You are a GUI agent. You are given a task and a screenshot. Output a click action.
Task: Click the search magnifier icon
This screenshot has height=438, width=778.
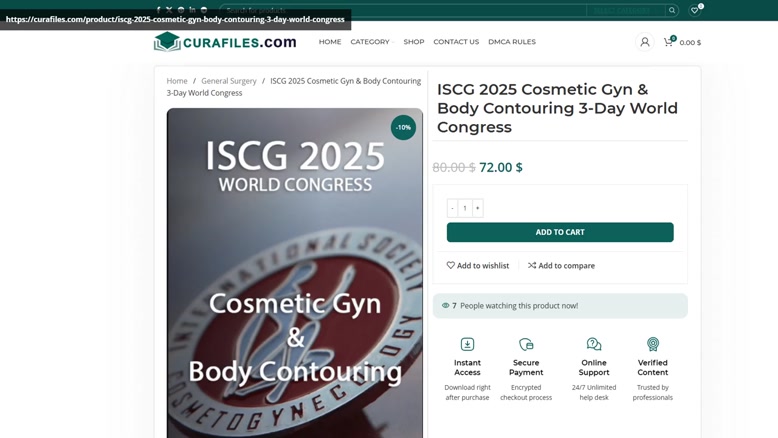pyautogui.click(x=672, y=10)
